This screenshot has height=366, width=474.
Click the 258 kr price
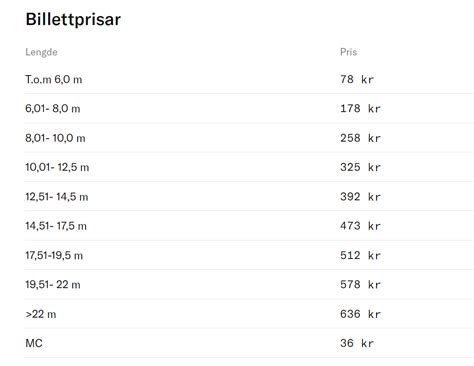[x=360, y=138]
